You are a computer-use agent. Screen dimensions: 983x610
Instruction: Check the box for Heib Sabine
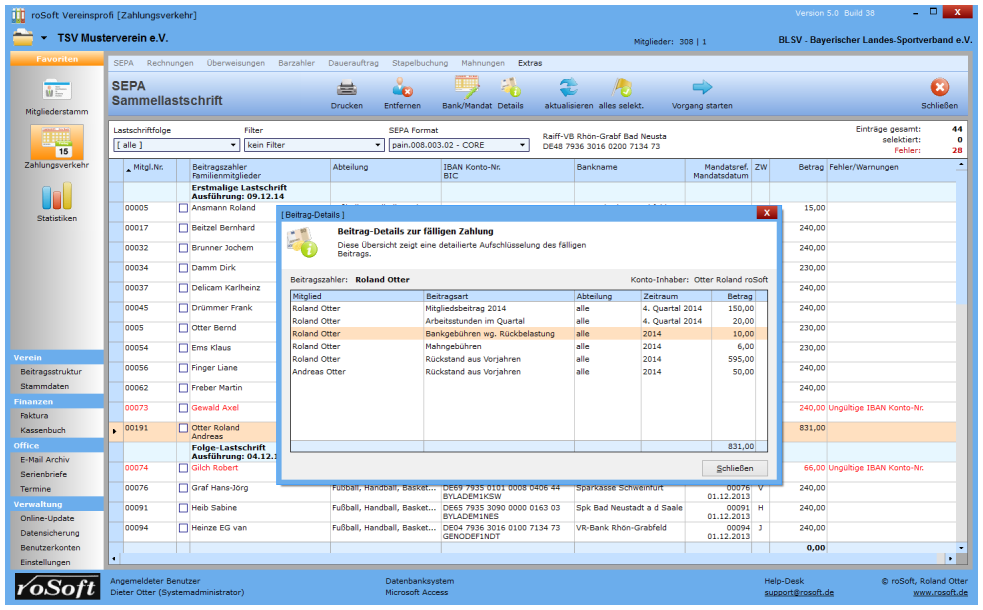(x=183, y=508)
